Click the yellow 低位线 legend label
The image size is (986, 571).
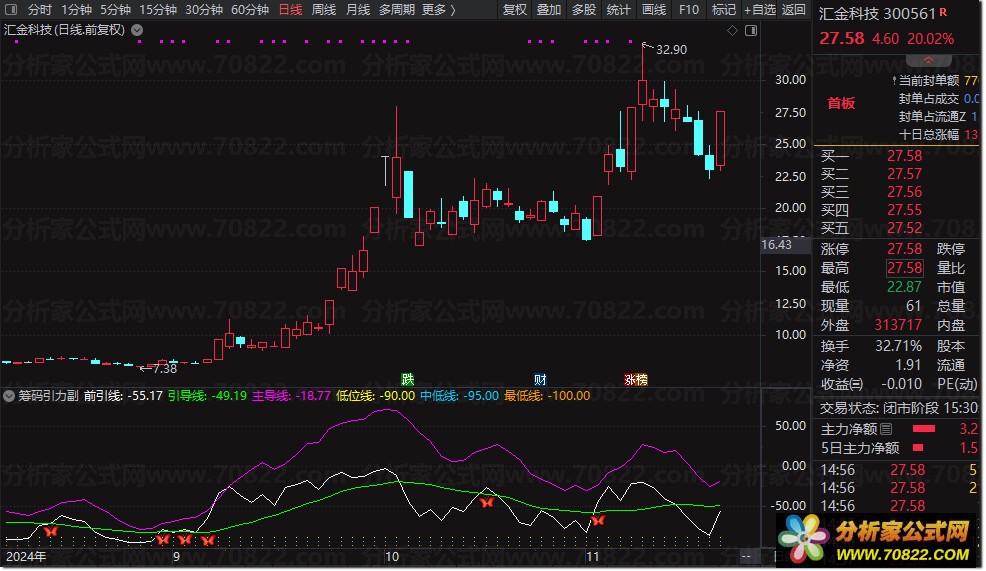click(355, 396)
